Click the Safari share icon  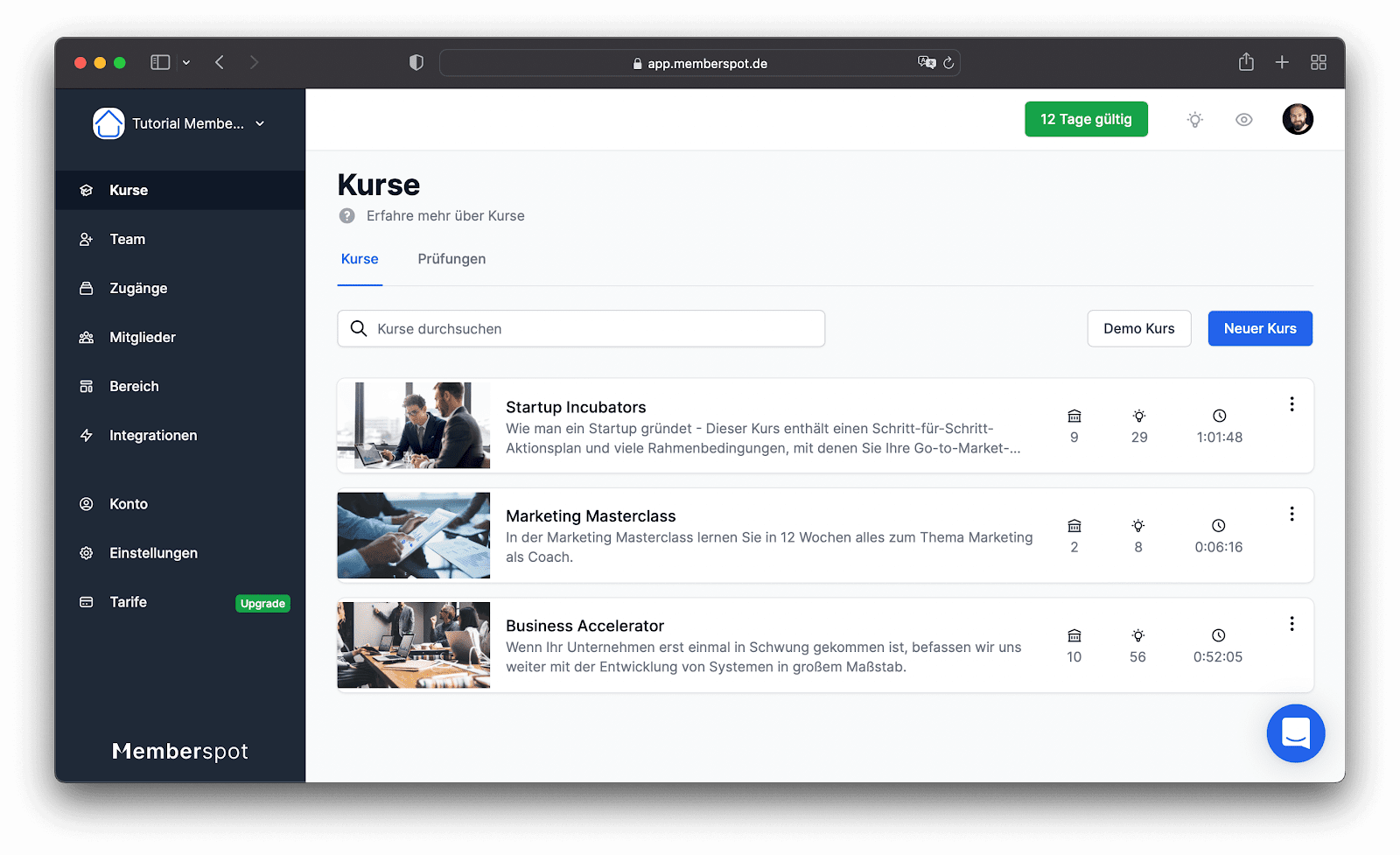1246,61
